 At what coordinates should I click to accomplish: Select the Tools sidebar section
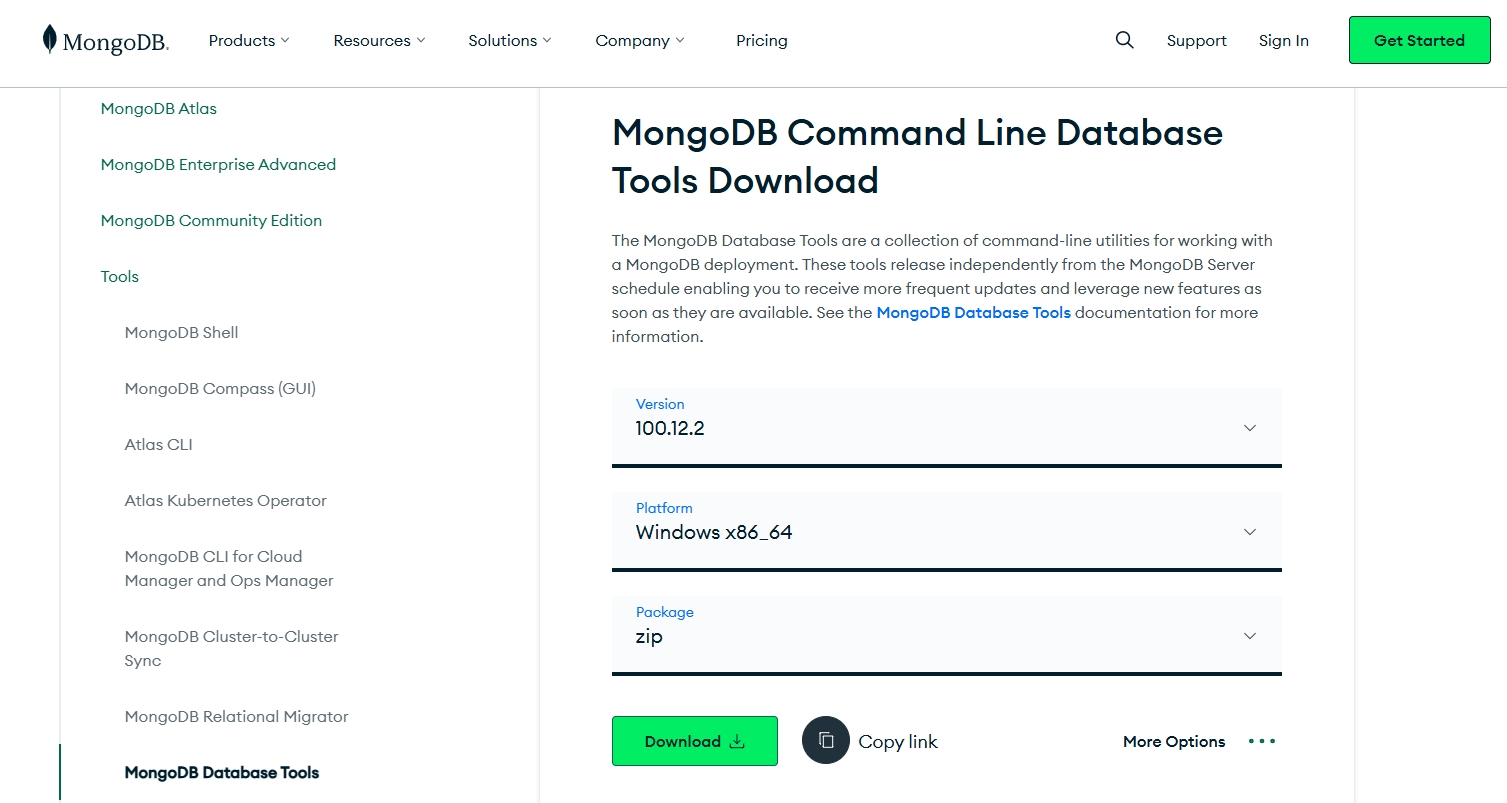(119, 276)
